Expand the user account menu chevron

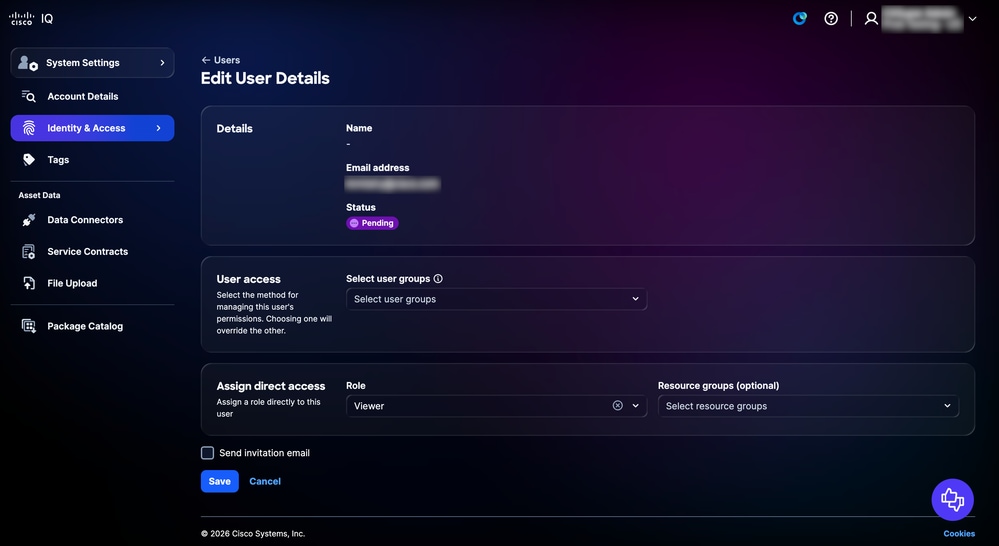[x=972, y=18]
